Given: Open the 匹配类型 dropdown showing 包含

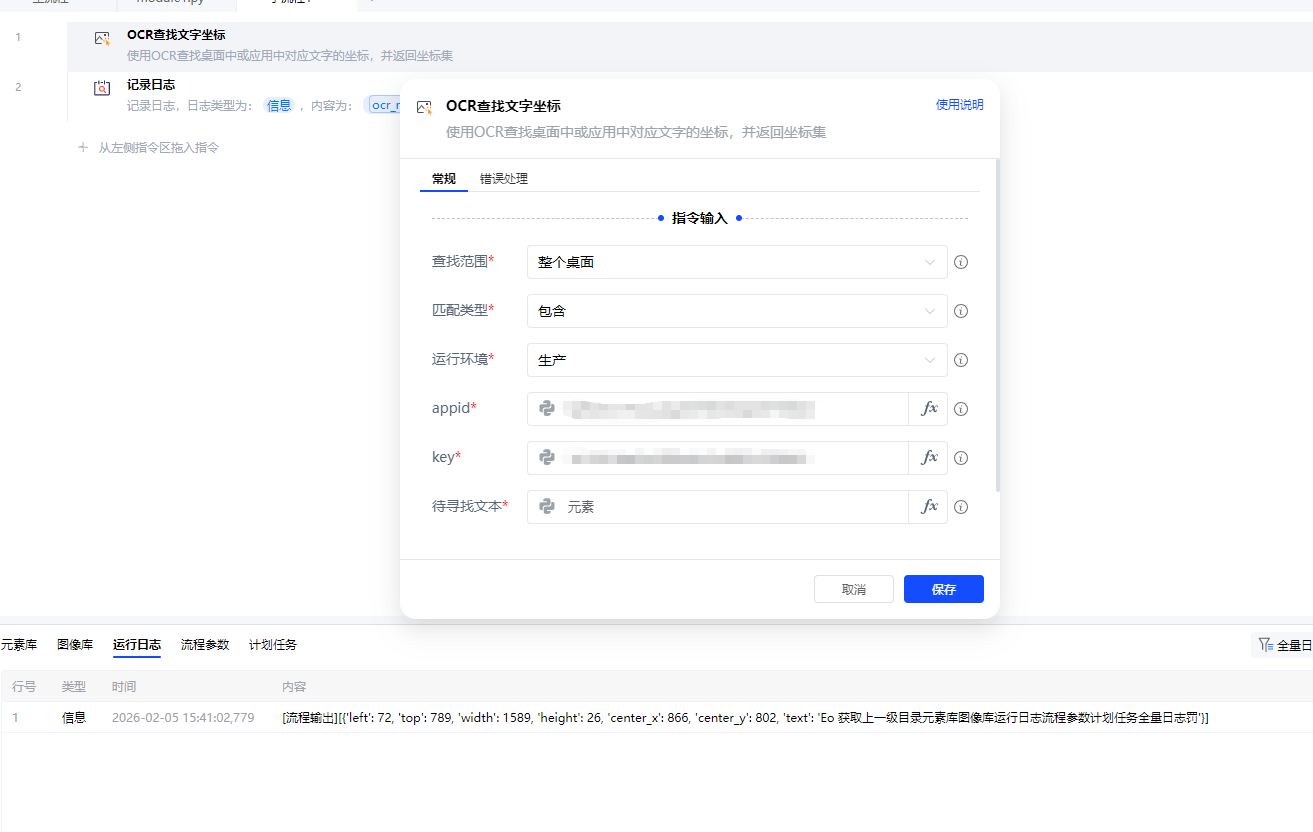Looking at the screenshot, I should (x=736, y=311).
